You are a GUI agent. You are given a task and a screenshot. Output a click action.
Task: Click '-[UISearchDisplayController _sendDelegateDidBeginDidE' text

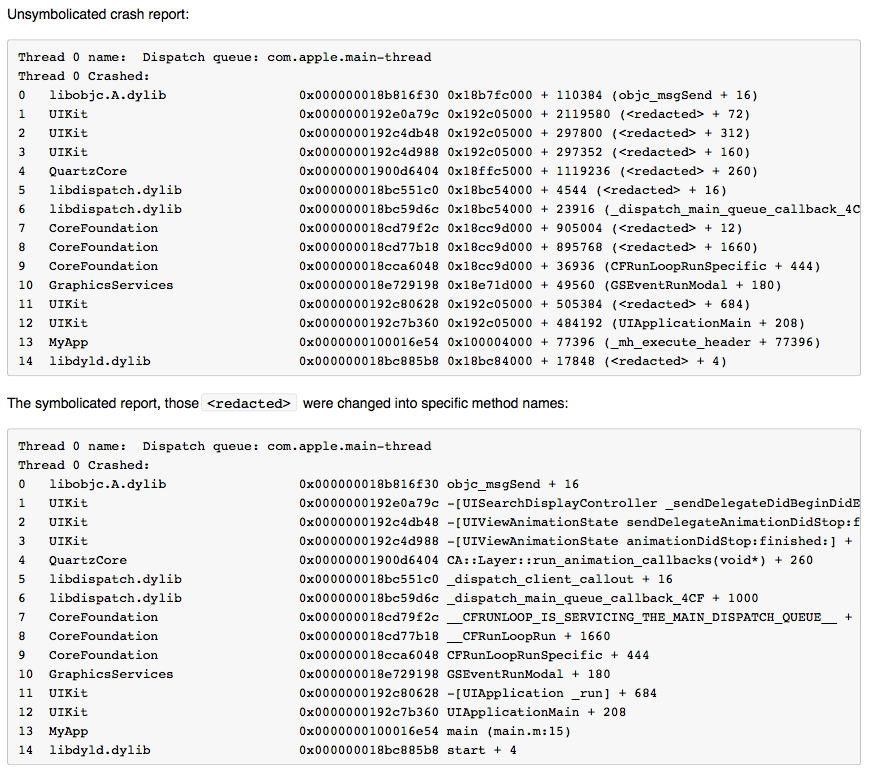[x=654, y=503]
